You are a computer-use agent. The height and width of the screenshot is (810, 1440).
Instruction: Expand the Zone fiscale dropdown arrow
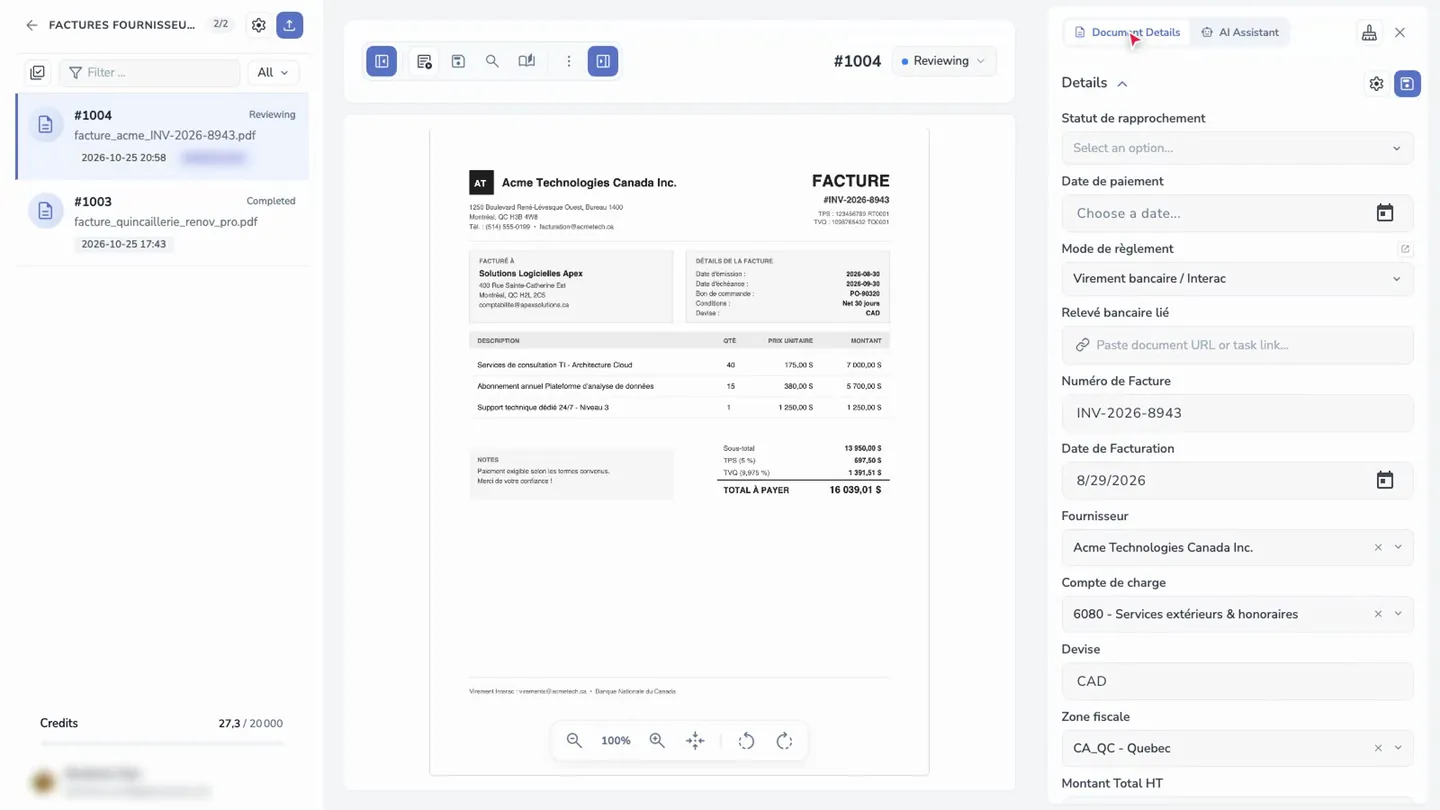pos(1398,748)
